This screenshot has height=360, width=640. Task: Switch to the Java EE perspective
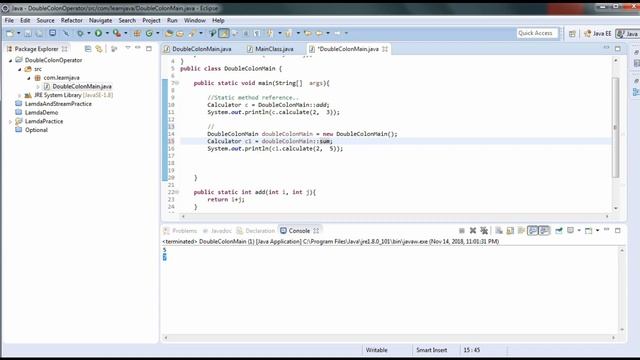pyautogui.click(x=598, y=33)
